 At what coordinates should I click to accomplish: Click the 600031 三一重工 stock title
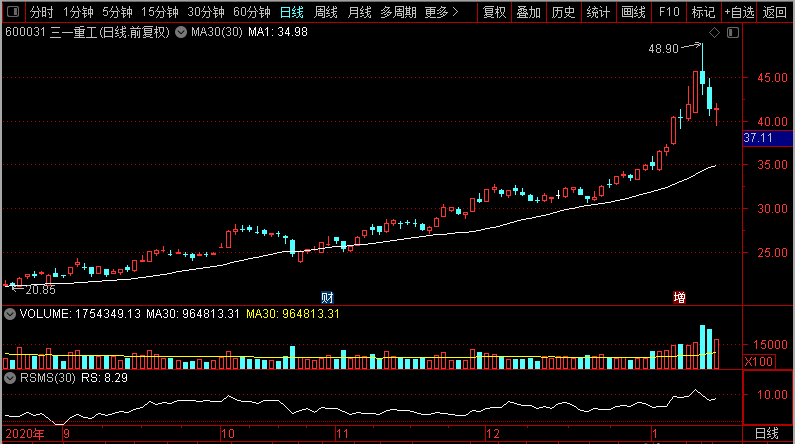point(87,32)
